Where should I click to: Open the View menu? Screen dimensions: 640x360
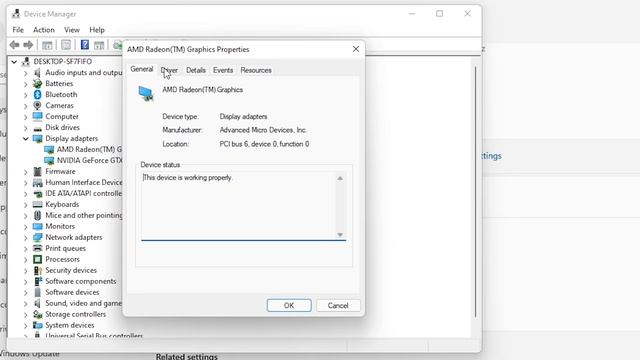pos(72,30)
